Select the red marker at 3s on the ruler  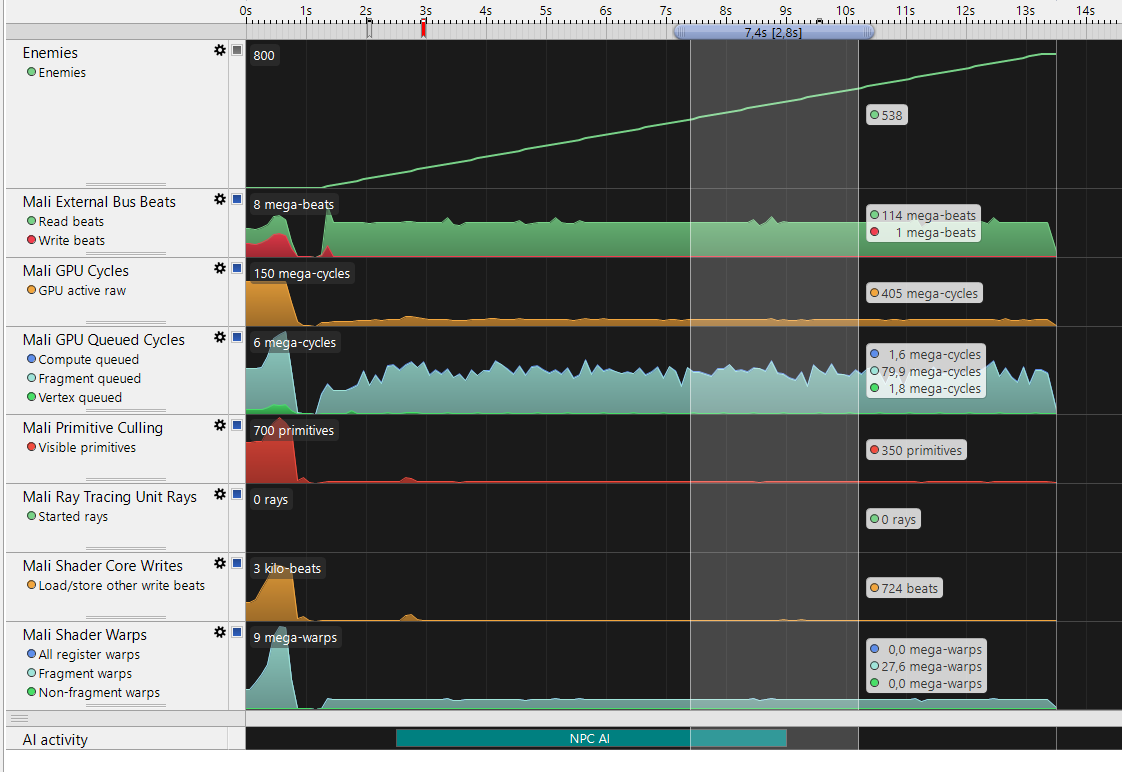point(424,29)
